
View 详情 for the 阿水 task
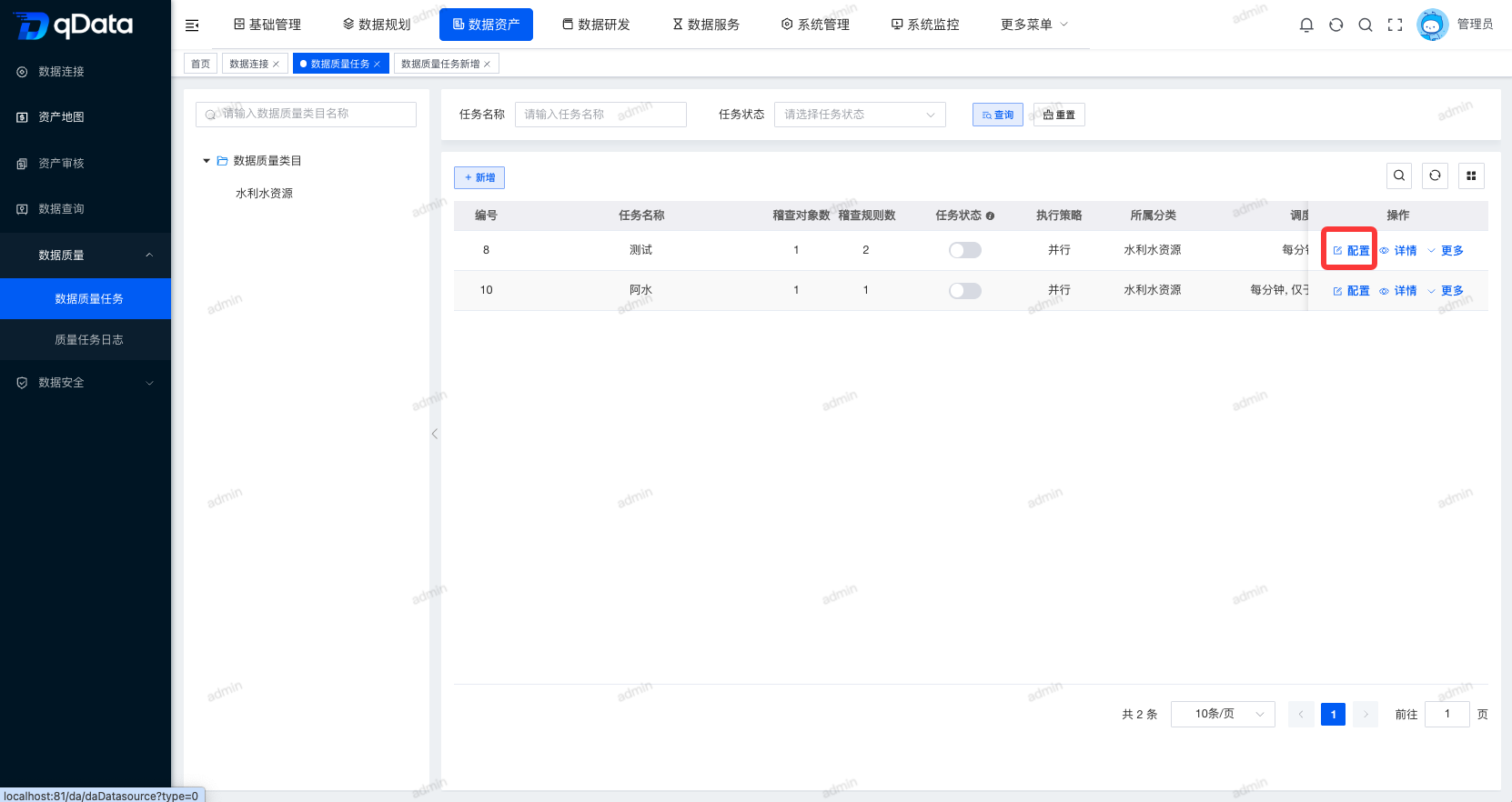pyautogui.click(x=1398, y=290)
